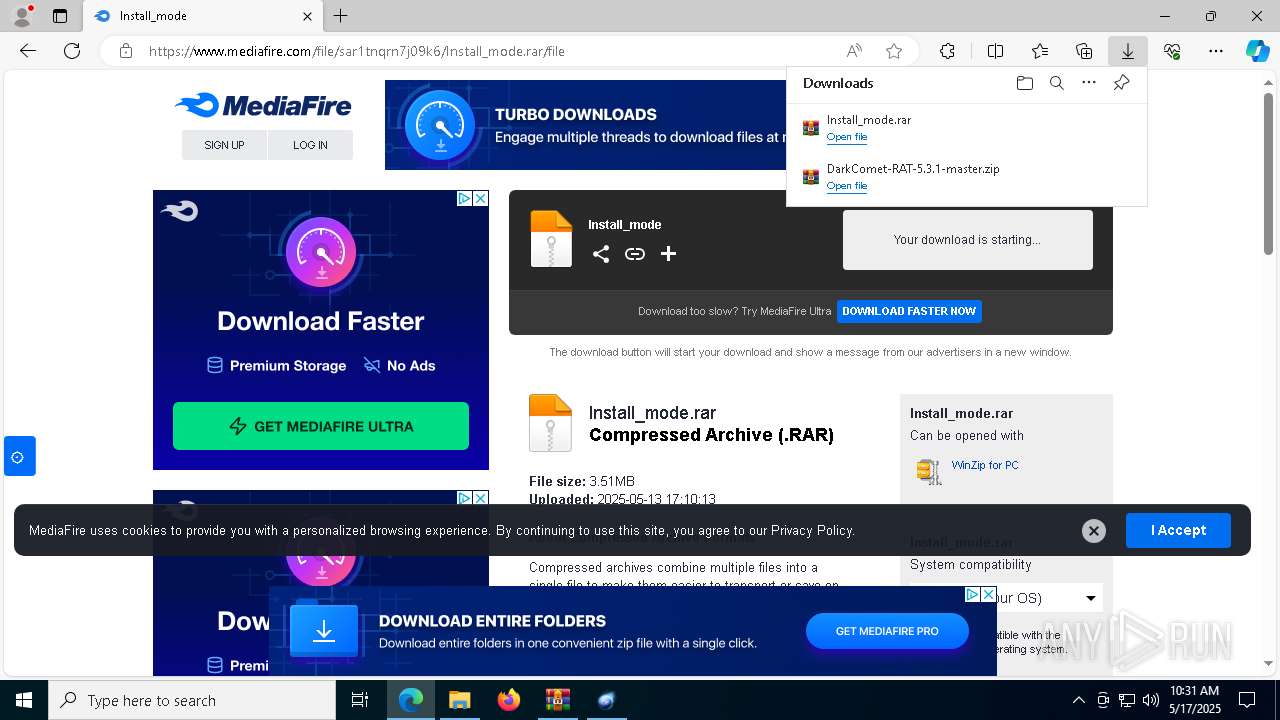1280x720 pixels.
Task: Open browser Extensions puzzle icon
Action: (947, 51)
